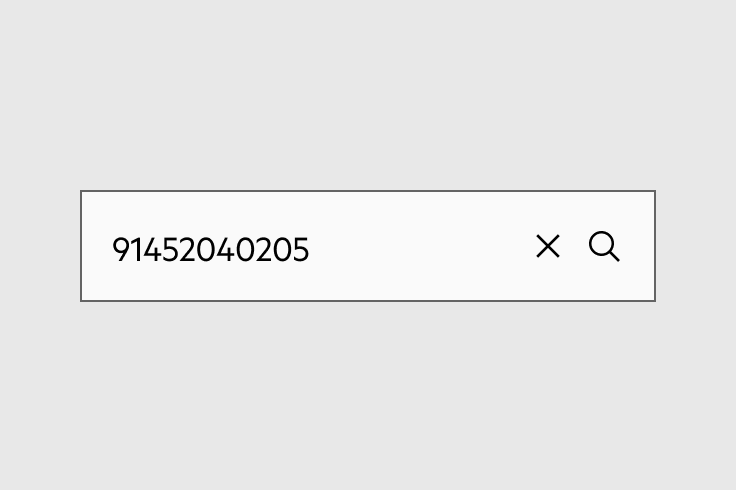Select the magnifier icon next to the X
The width and height of the screenshot is (736, 490).
click(x=604, y=246)
